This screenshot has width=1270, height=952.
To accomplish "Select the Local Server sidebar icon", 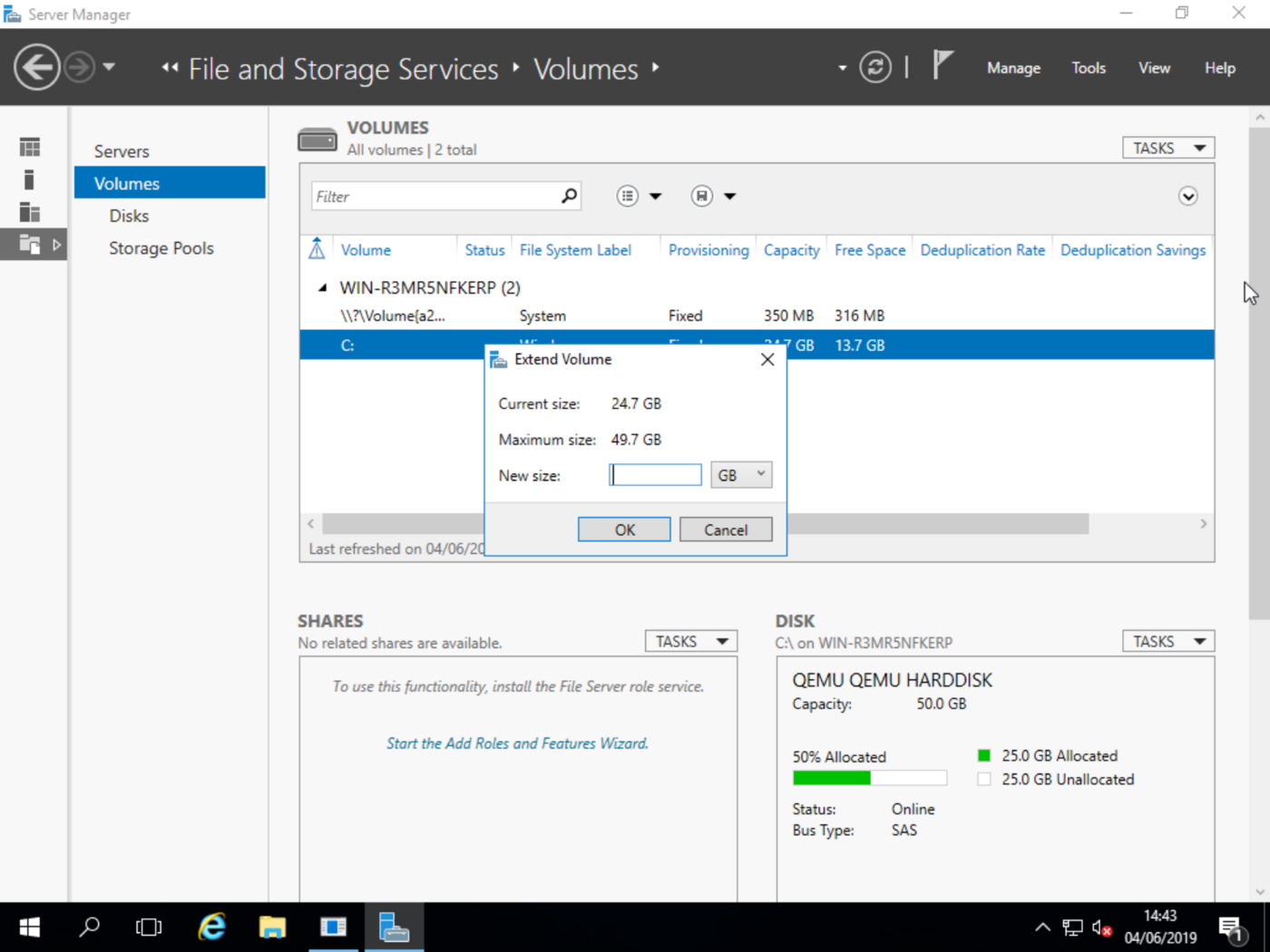I will (x=29, y=180).
